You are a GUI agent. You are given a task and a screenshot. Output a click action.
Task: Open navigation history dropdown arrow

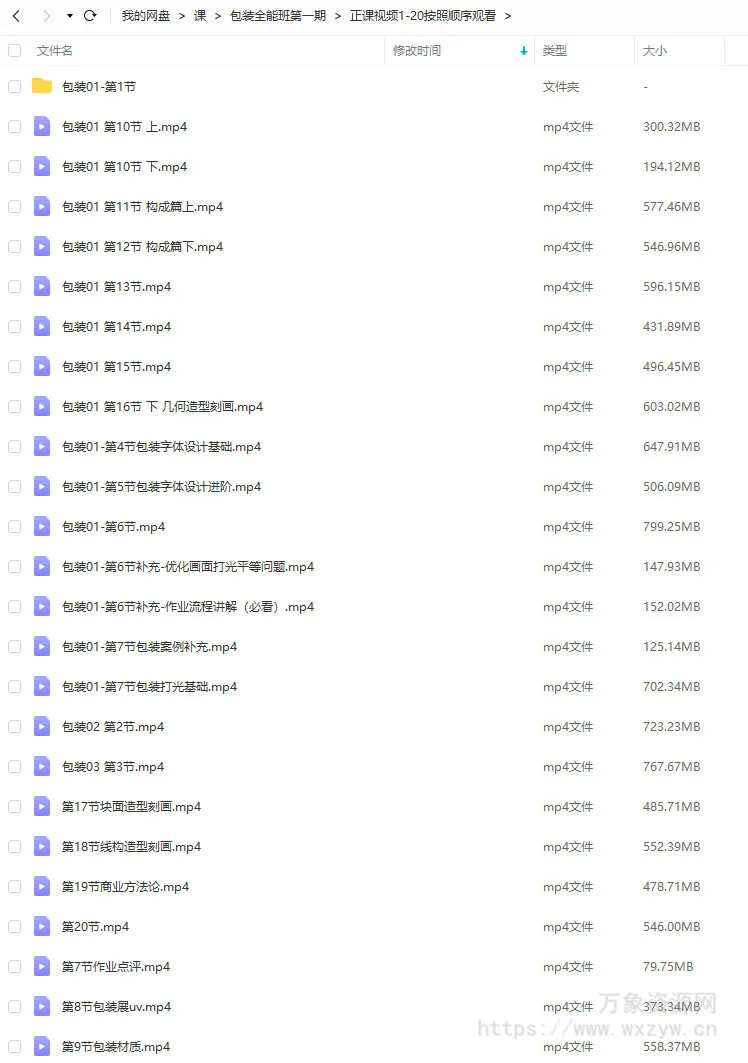[x=70, y=16]
